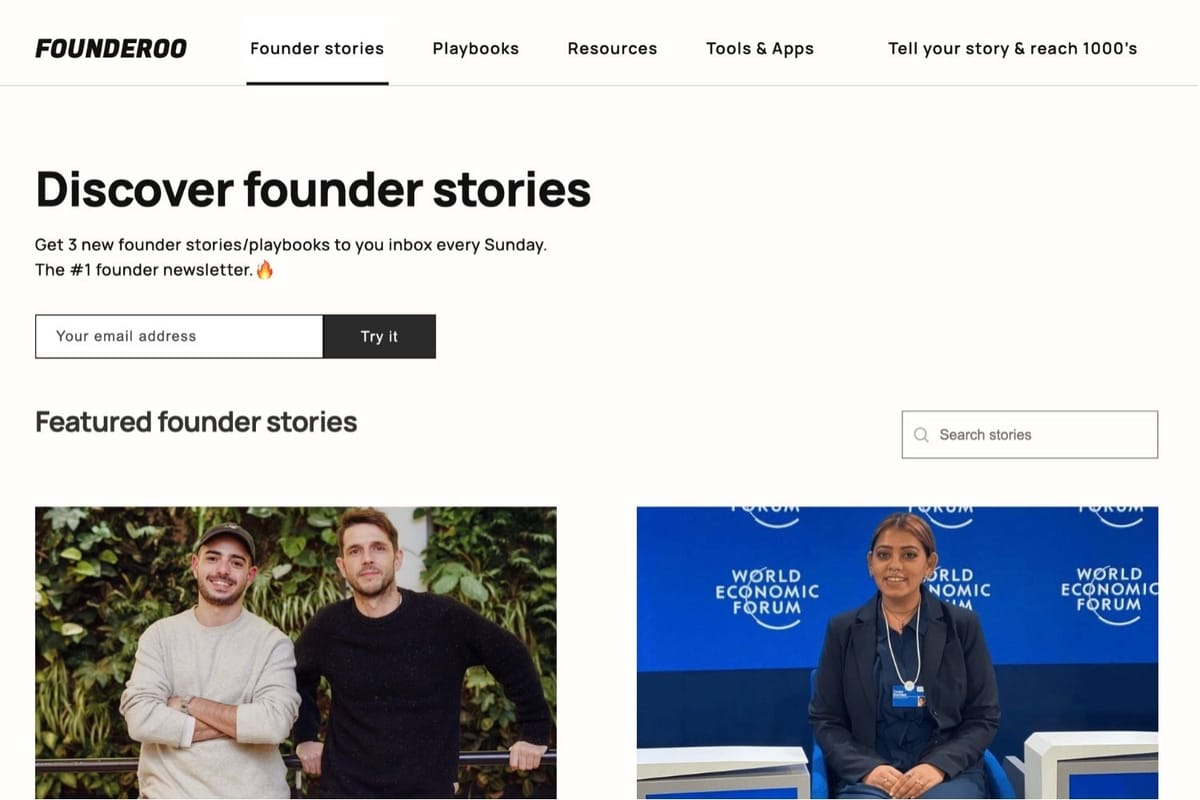The width and height of the screenshot is (1200, 800).
Task: Click the magnifying glass search icon
Action: point(921,434)
